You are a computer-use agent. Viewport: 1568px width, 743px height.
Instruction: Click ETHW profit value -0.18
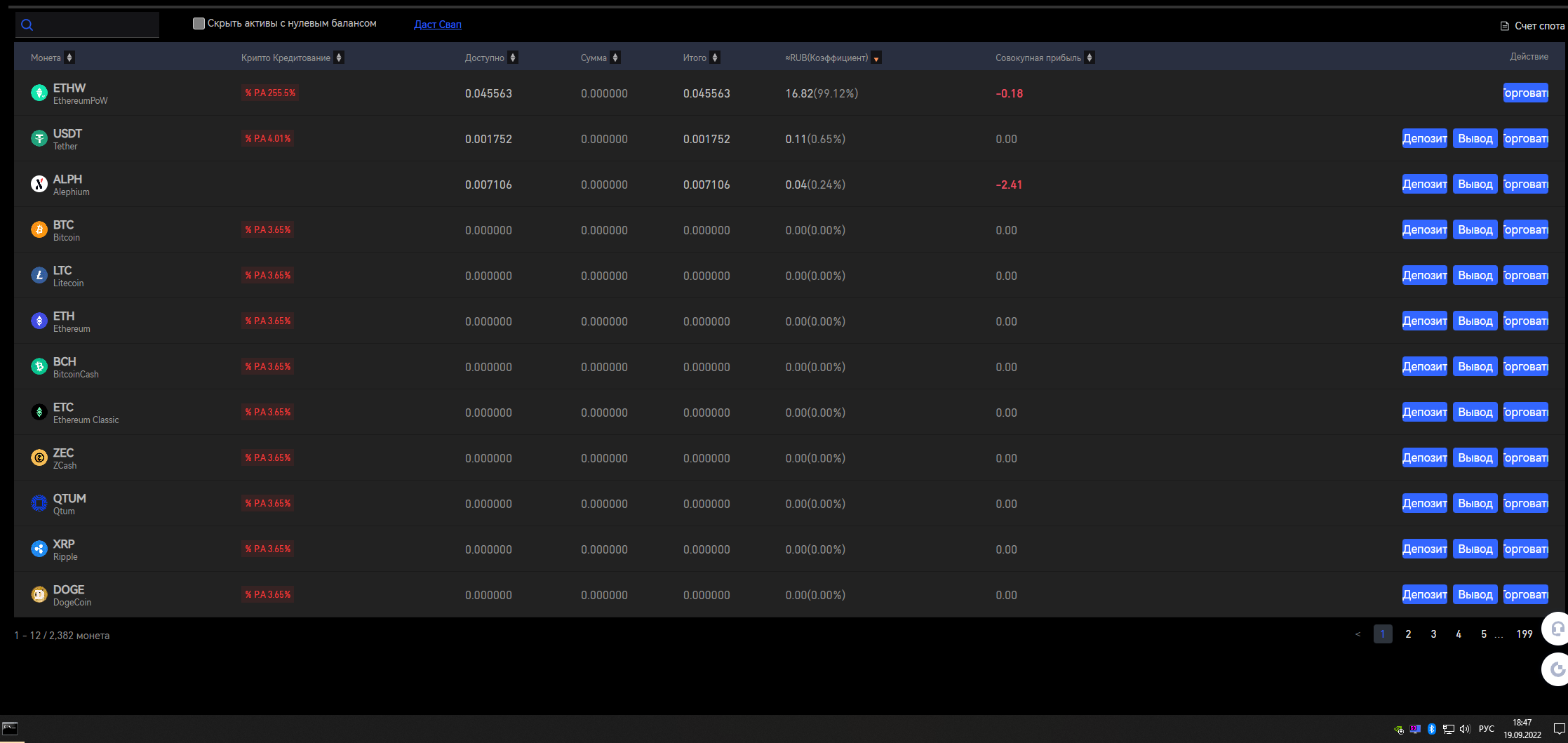pyautogui.click(x=1010, y=93)
